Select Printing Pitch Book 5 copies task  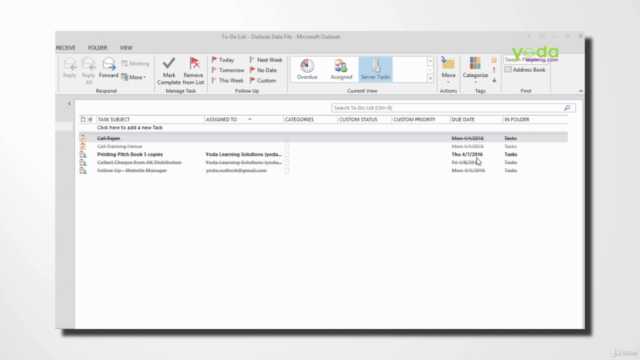click(x=323, y=154)
